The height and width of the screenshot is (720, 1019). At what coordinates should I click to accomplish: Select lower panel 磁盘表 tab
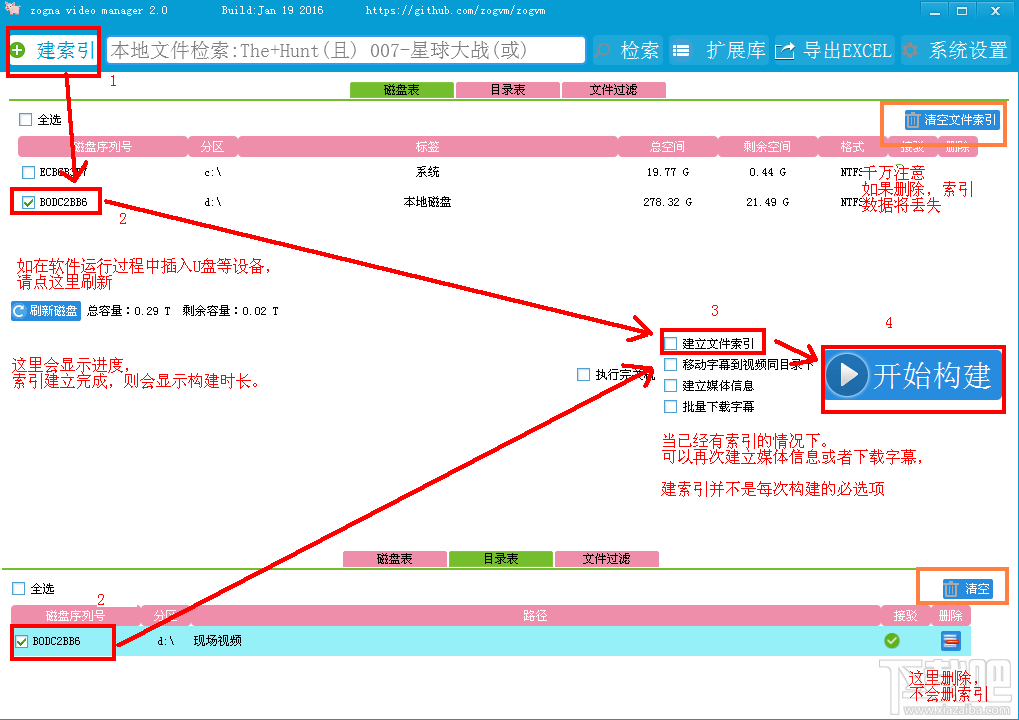(394, 559)
